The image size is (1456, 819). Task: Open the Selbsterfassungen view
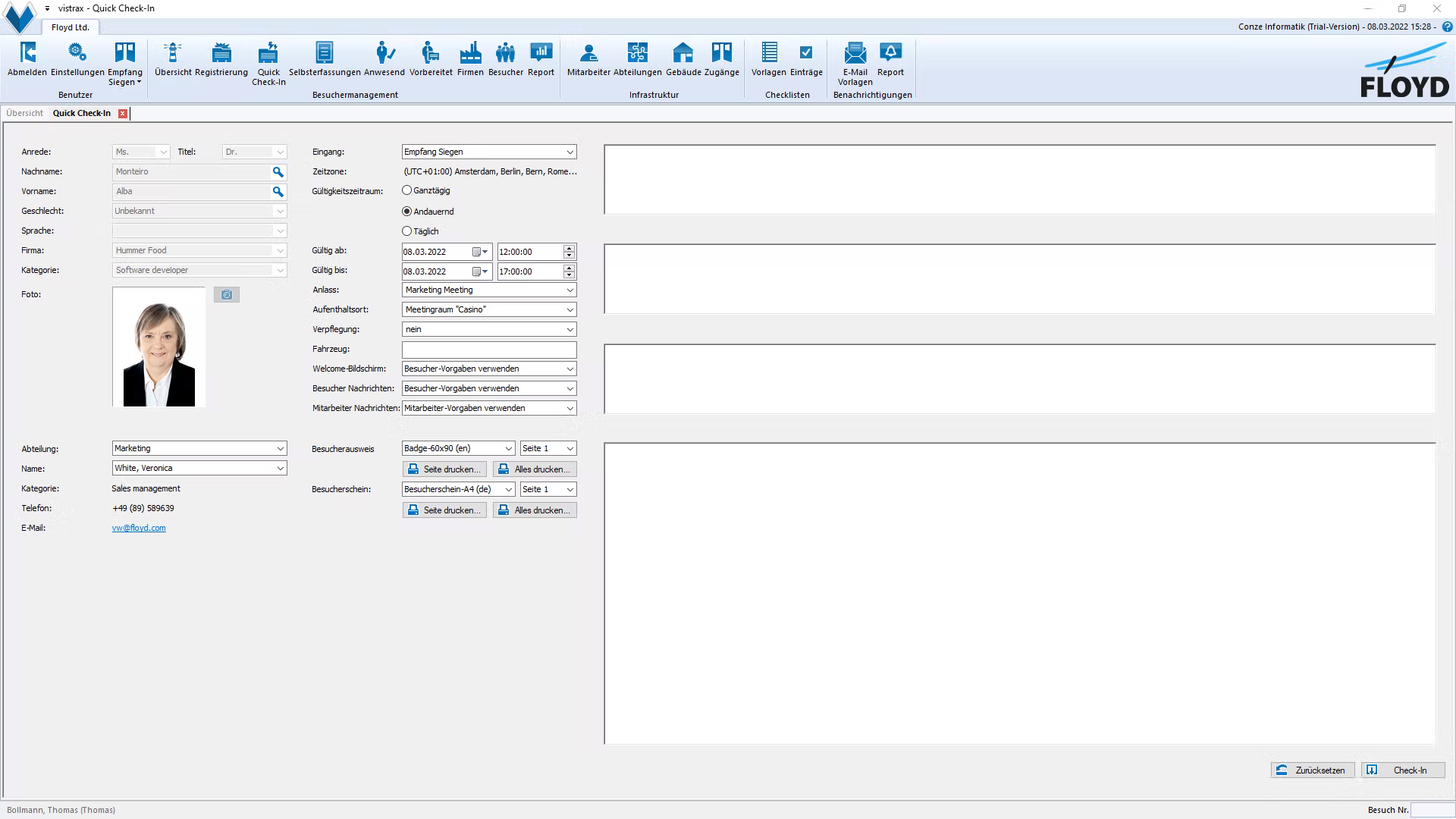[x=325, y=61]
